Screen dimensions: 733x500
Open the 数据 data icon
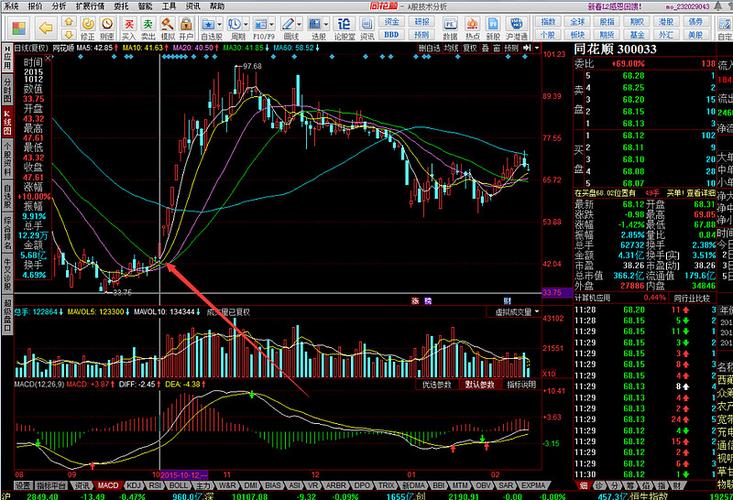coord(450,24)
